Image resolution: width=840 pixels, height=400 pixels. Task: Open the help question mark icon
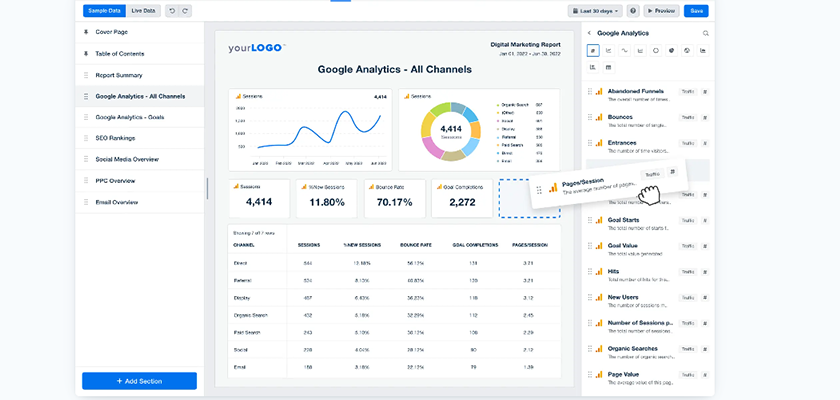tap(633, 11)
